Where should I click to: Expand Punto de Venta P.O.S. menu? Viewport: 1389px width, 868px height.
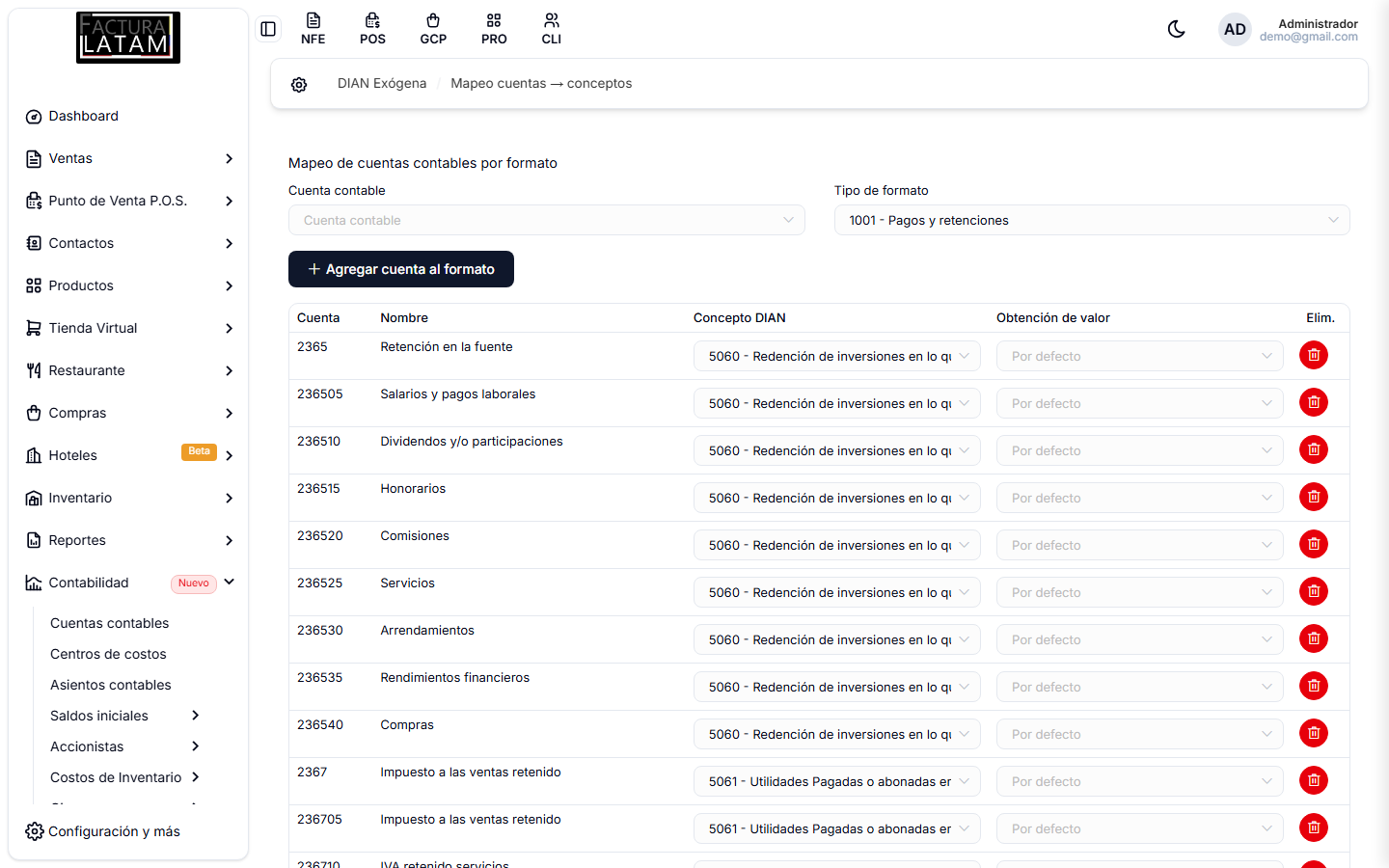[128, 201]
